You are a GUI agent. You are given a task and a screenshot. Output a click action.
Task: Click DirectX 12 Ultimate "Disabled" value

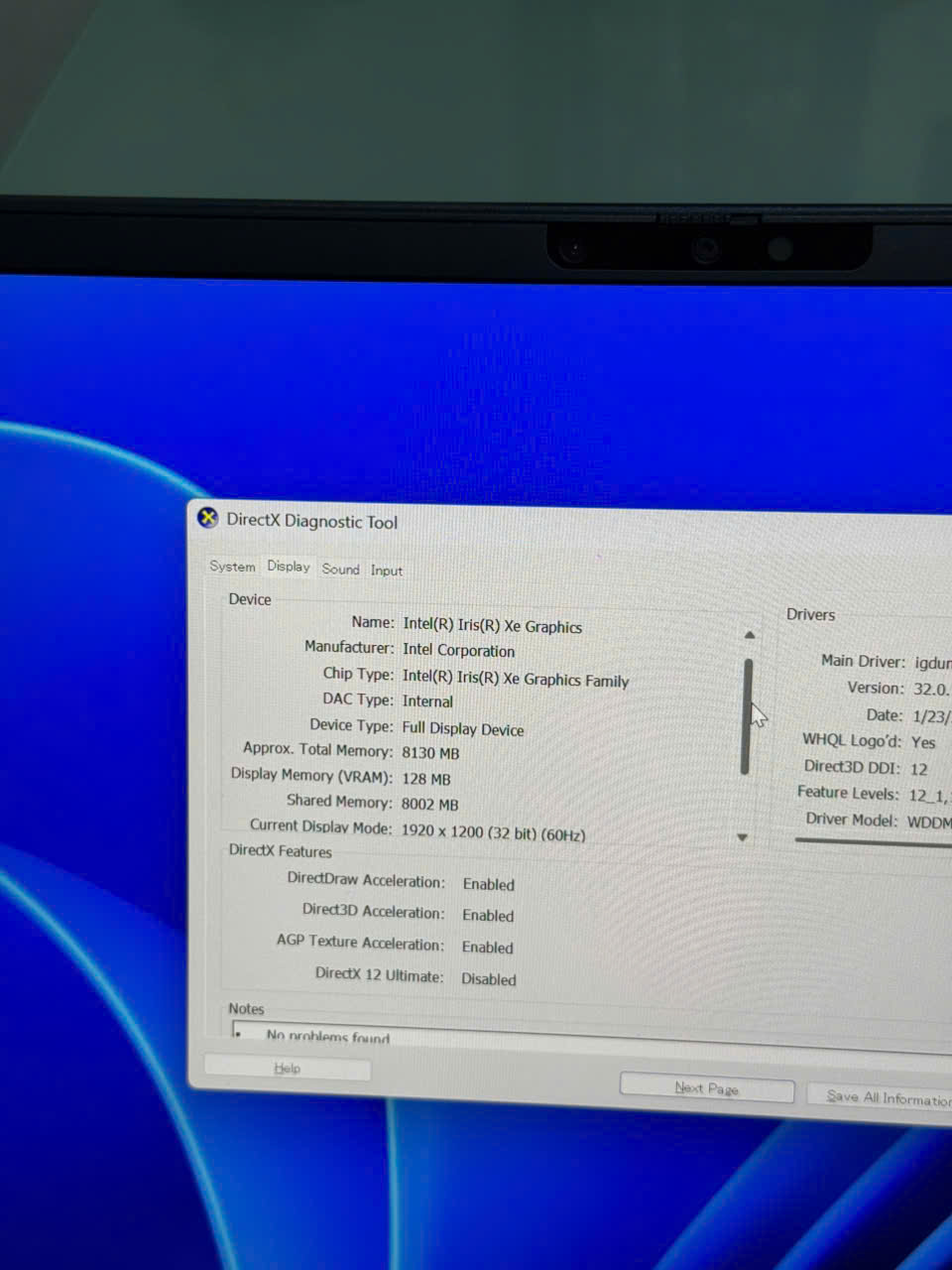489,979
